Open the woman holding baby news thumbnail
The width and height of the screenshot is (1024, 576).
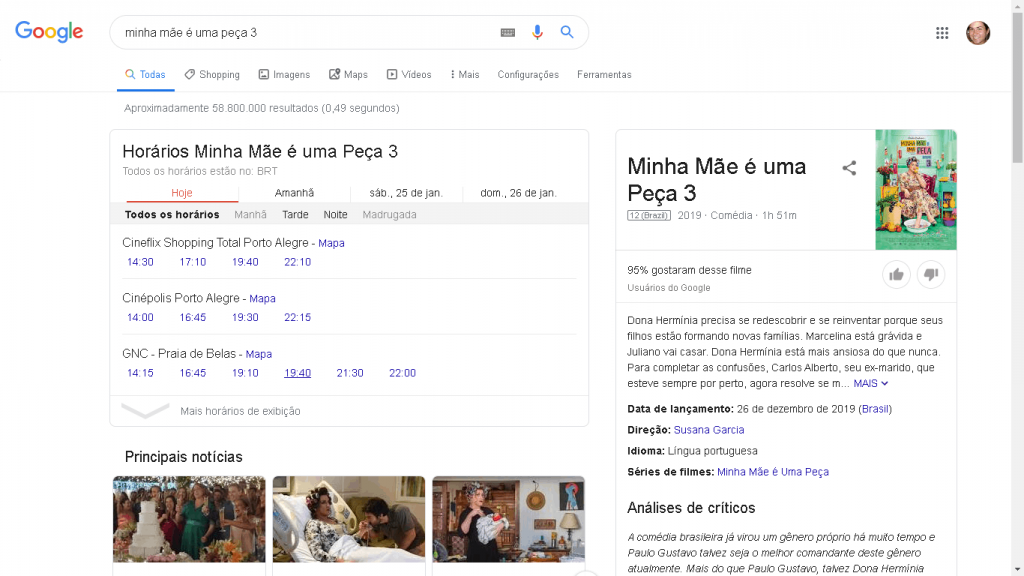click(x=508, y=519)
